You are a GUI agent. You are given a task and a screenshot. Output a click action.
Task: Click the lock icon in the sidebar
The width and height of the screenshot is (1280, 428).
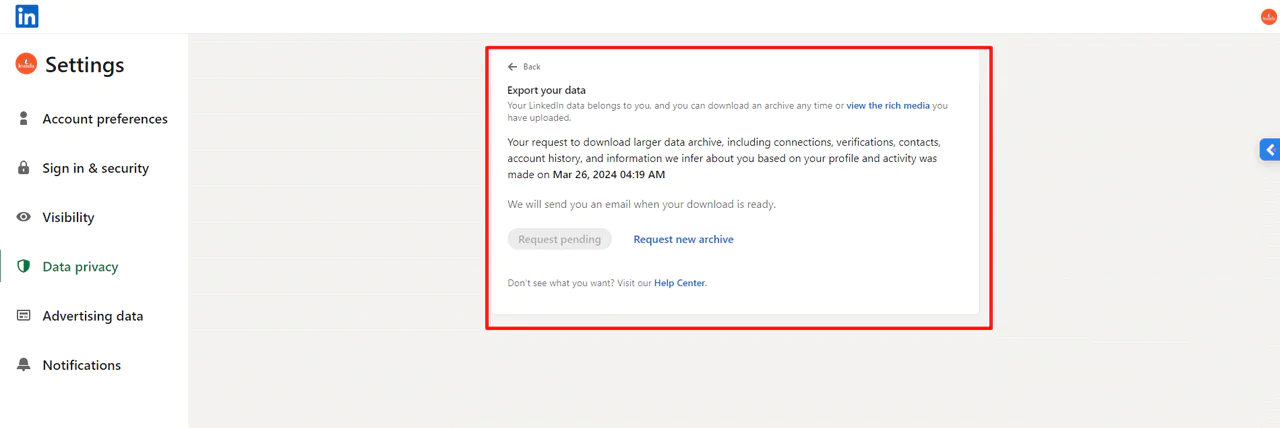click(24, 168)
